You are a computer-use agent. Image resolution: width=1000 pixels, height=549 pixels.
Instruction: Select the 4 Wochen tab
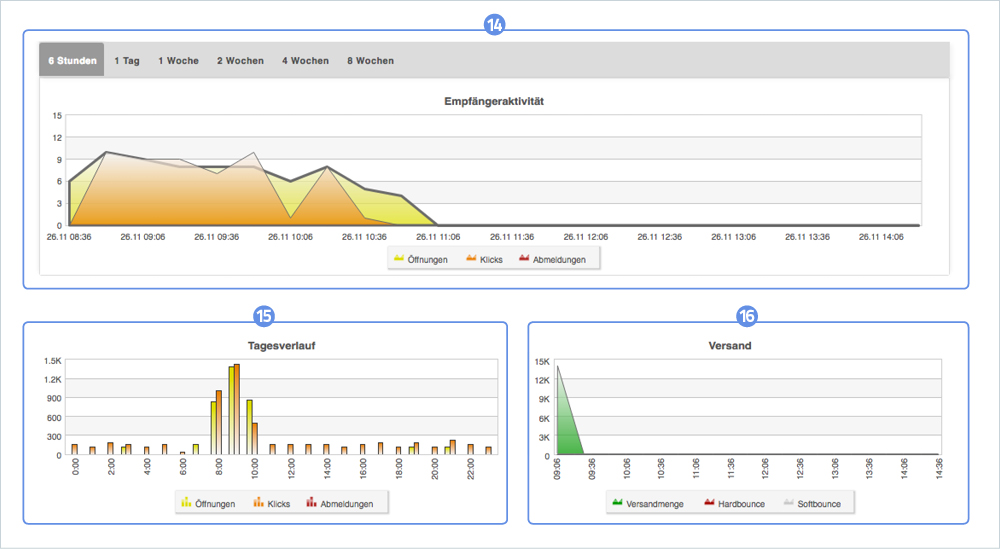tap(305, 61)
